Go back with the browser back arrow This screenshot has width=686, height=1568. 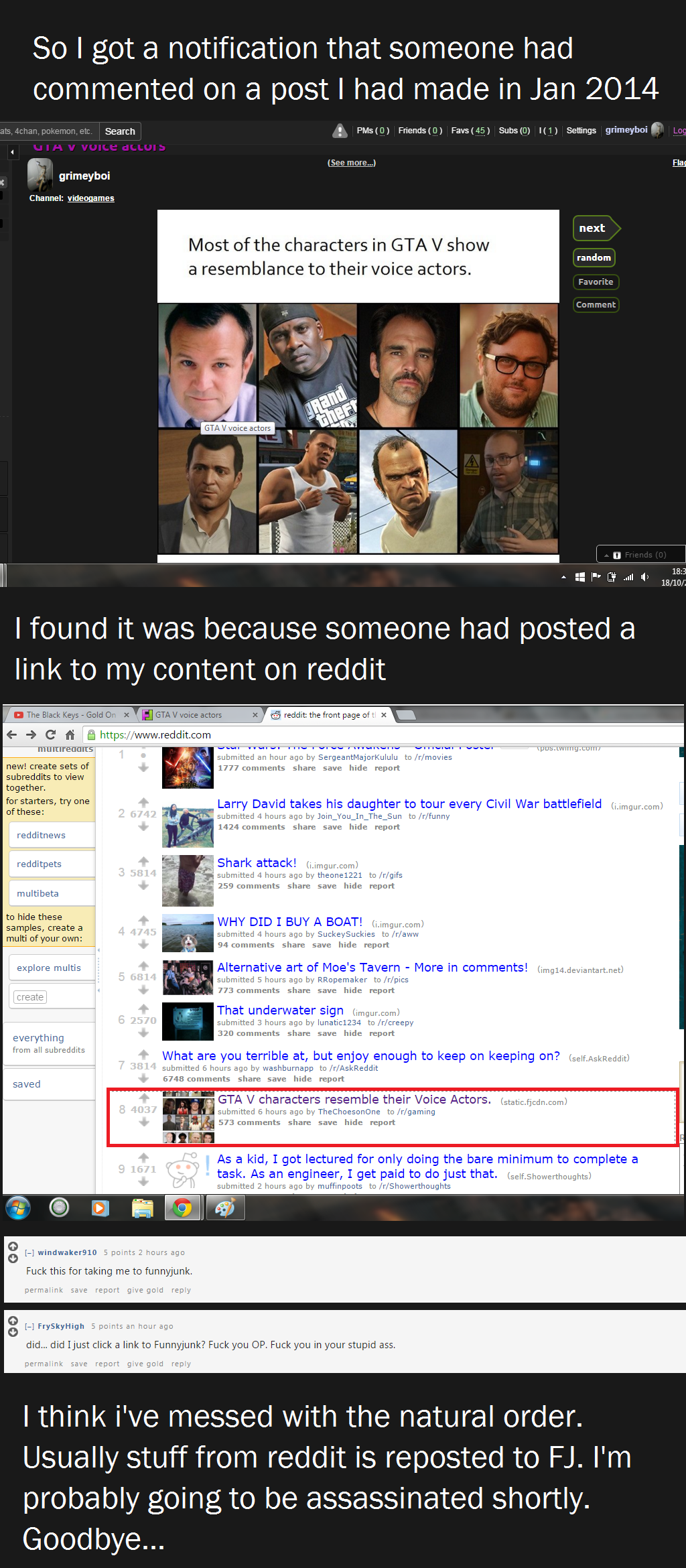[x=11, y=734]
